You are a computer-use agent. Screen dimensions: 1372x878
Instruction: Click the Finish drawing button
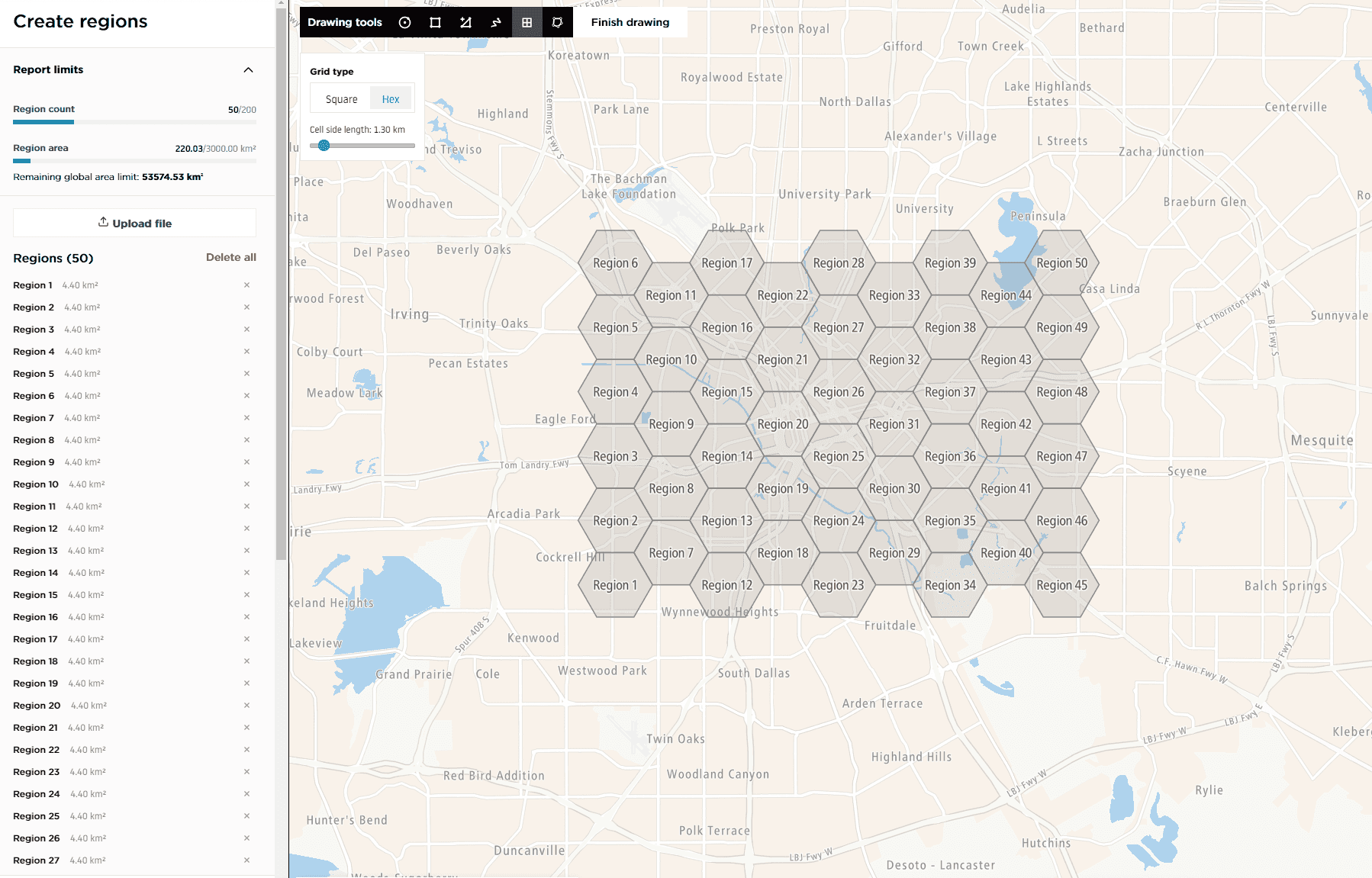pos(630,23)
